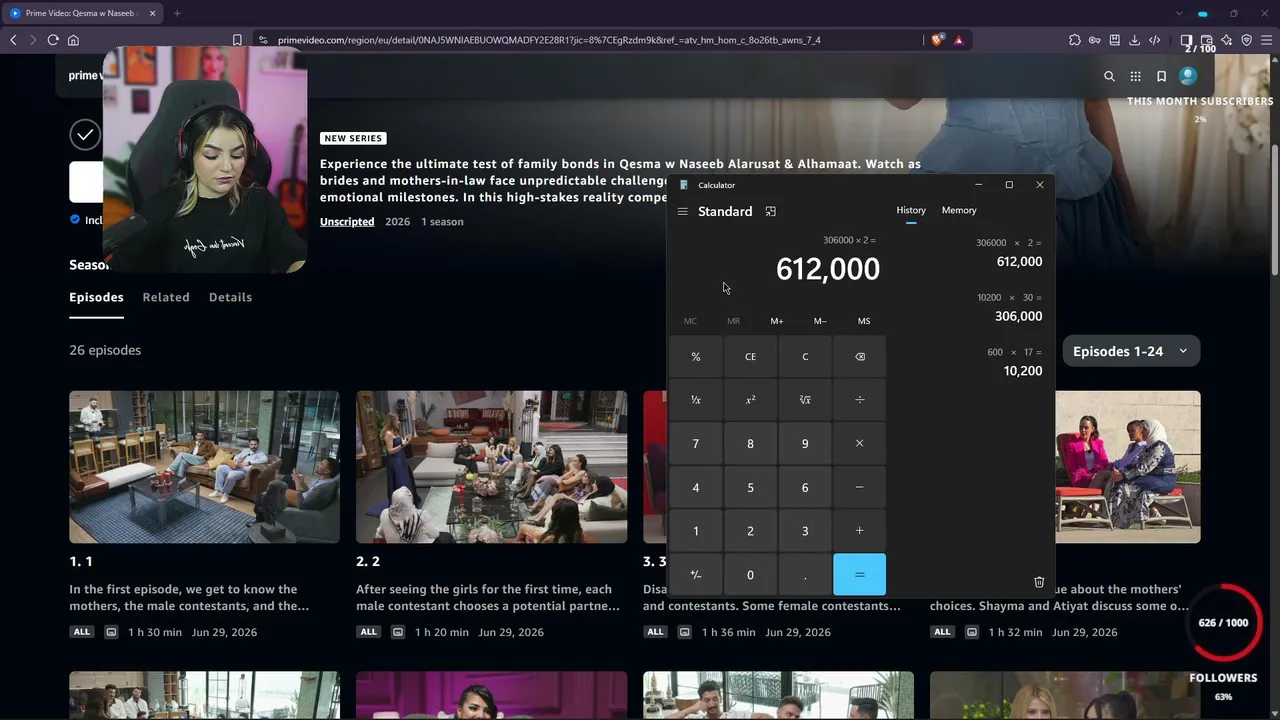This screenshot has height=720, width=1280.
Task: Open episode 1 thumbnail
Action: (x=204, y=467)
